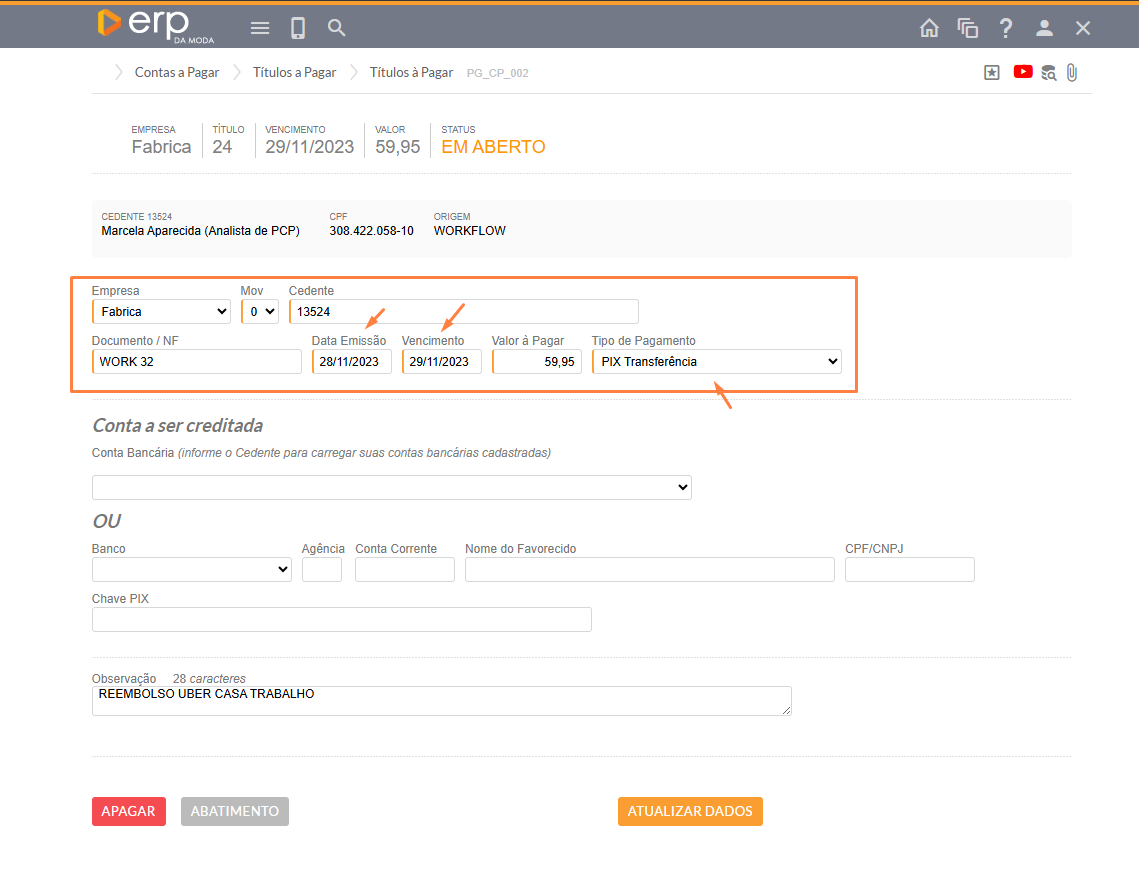Open the Tipo de Pagamento dropdown

tap(716, 362)
